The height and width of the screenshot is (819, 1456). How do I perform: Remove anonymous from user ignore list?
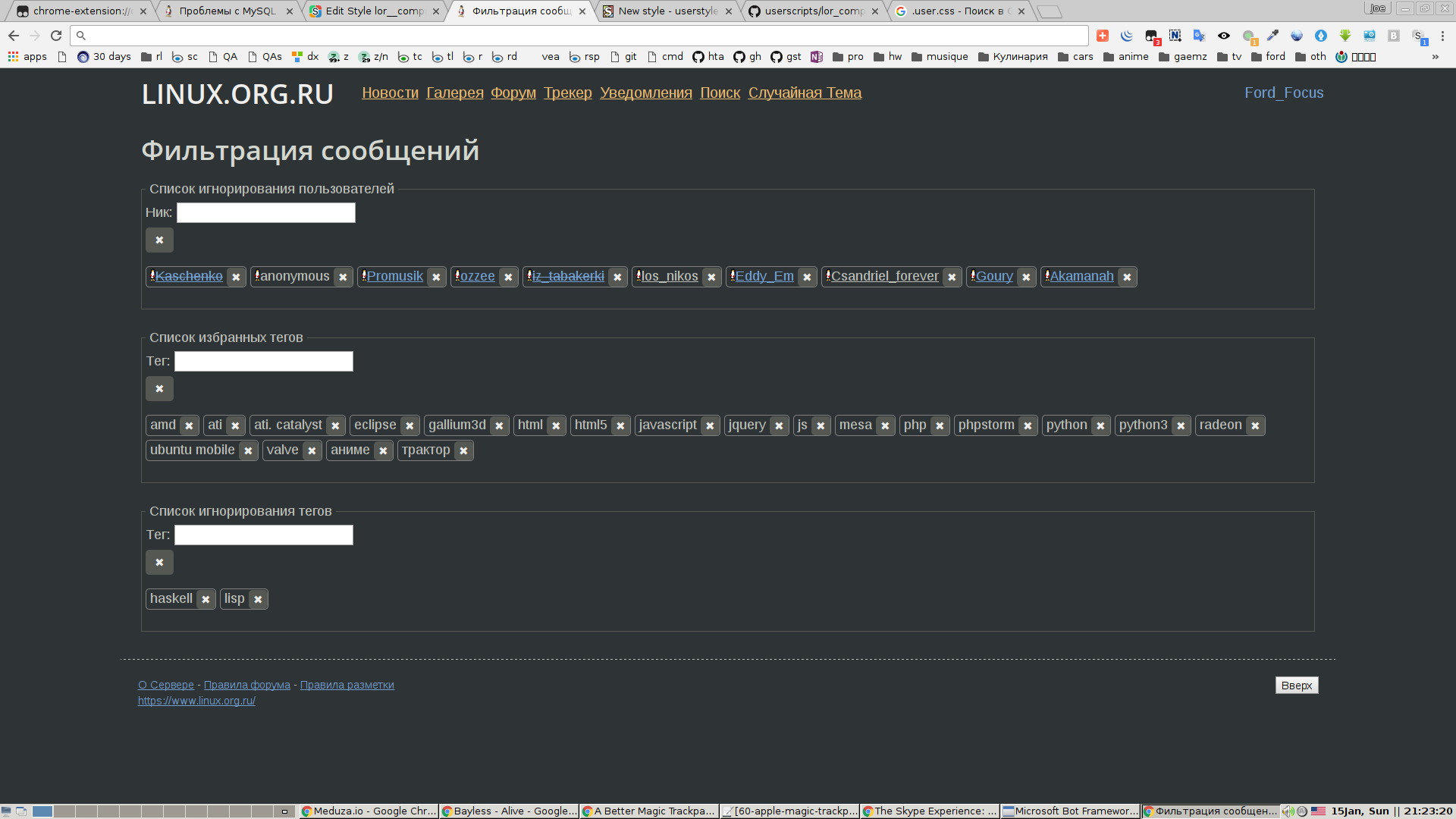coord(343,278)
